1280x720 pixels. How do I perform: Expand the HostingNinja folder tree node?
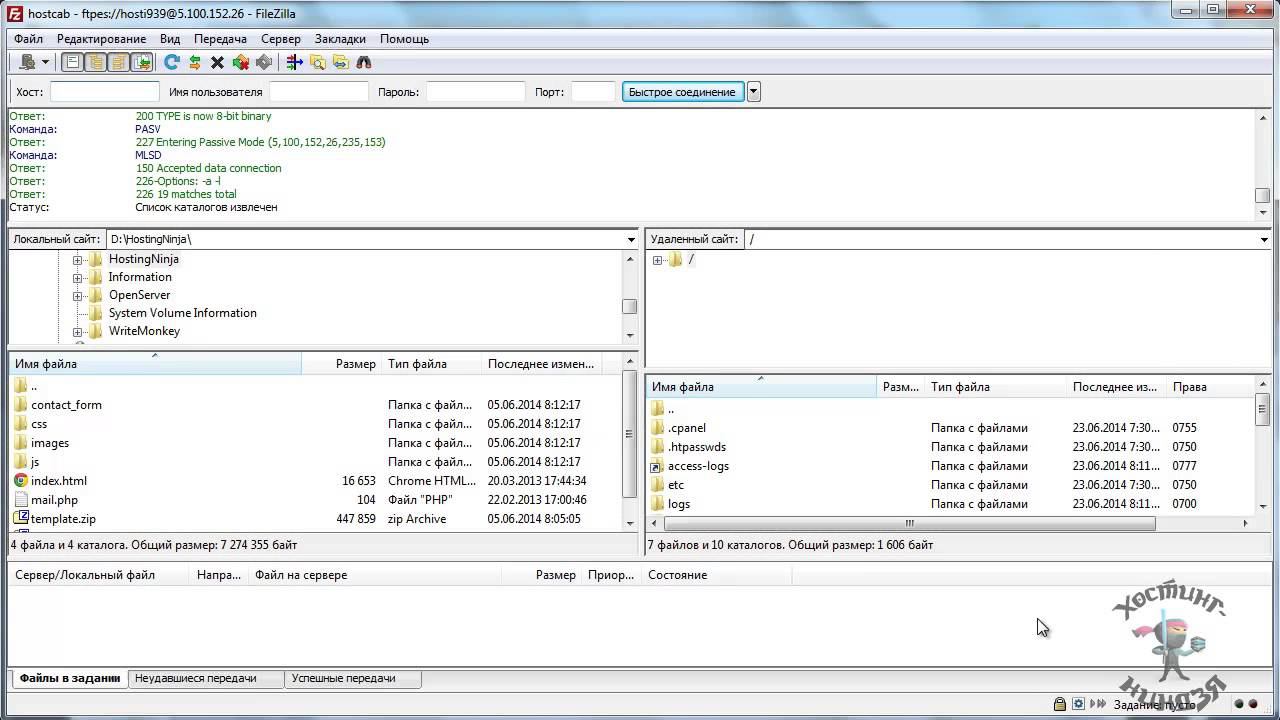point(77,260)
